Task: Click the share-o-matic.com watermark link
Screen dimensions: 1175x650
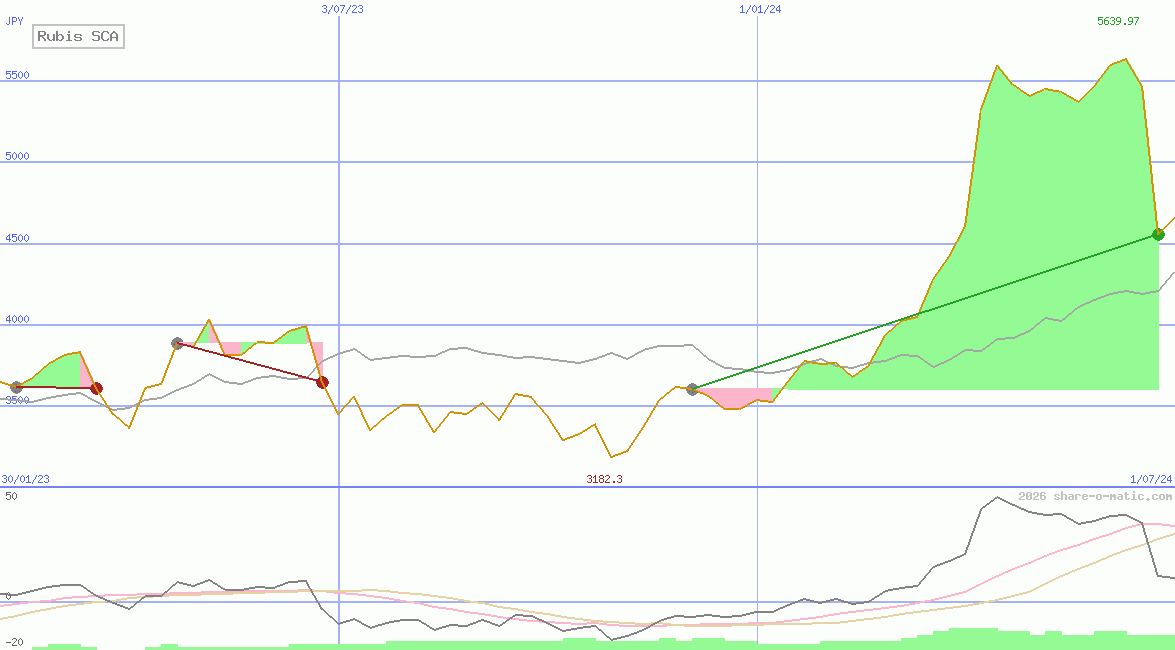Action: (1095, 496)
